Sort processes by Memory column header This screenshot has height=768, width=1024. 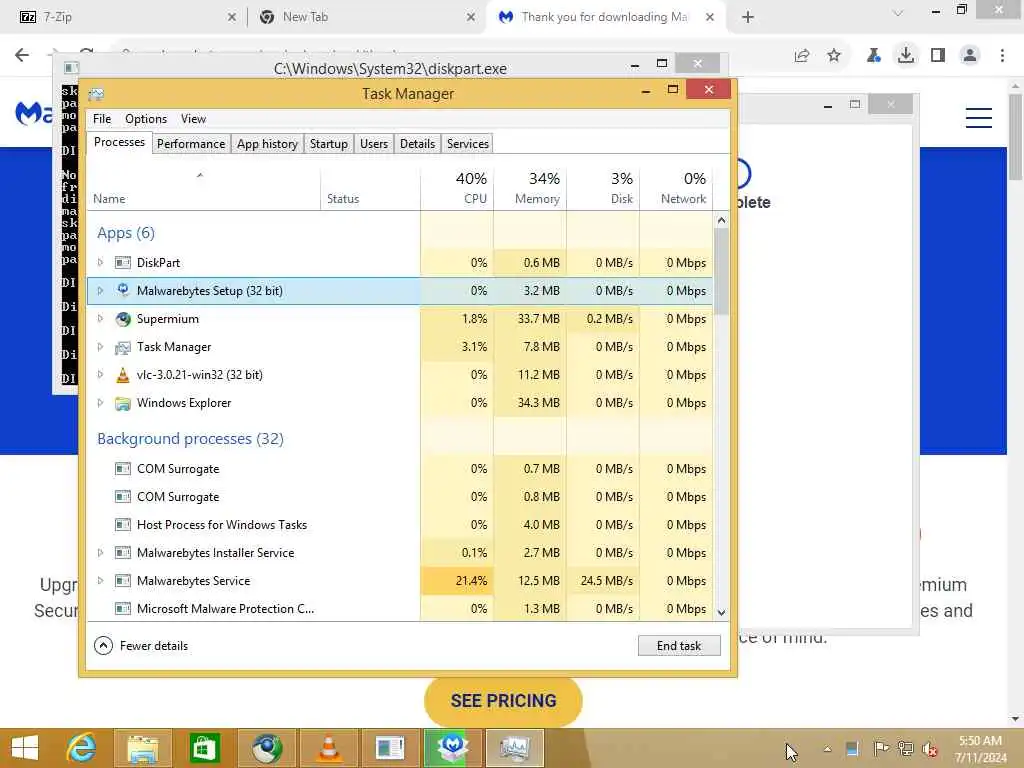[x=530, y=187]
